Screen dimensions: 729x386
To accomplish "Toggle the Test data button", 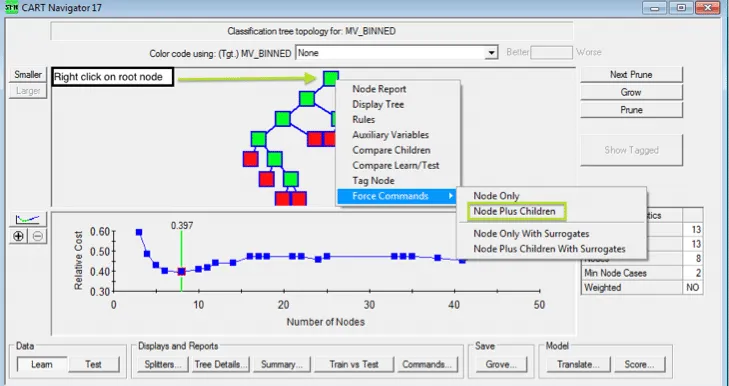I will pyautogui.click(x=93, y=364).
